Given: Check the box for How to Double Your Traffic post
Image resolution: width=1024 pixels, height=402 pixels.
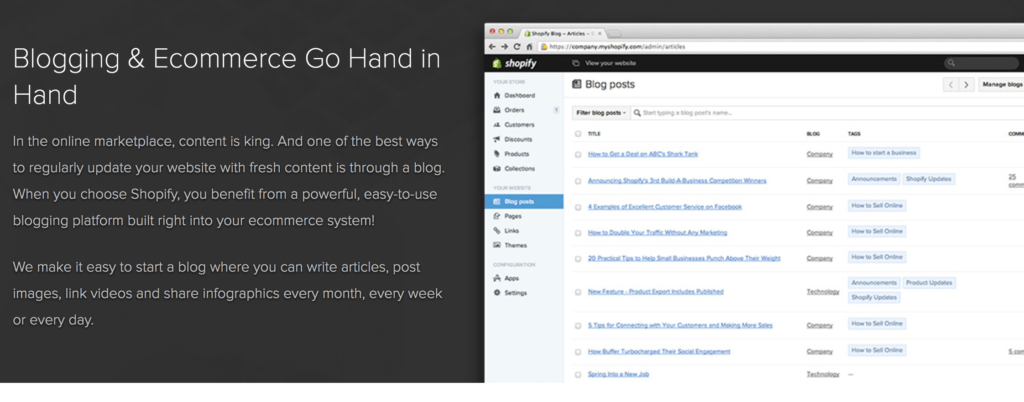Looking at the screenshot, I should point(578,233).
